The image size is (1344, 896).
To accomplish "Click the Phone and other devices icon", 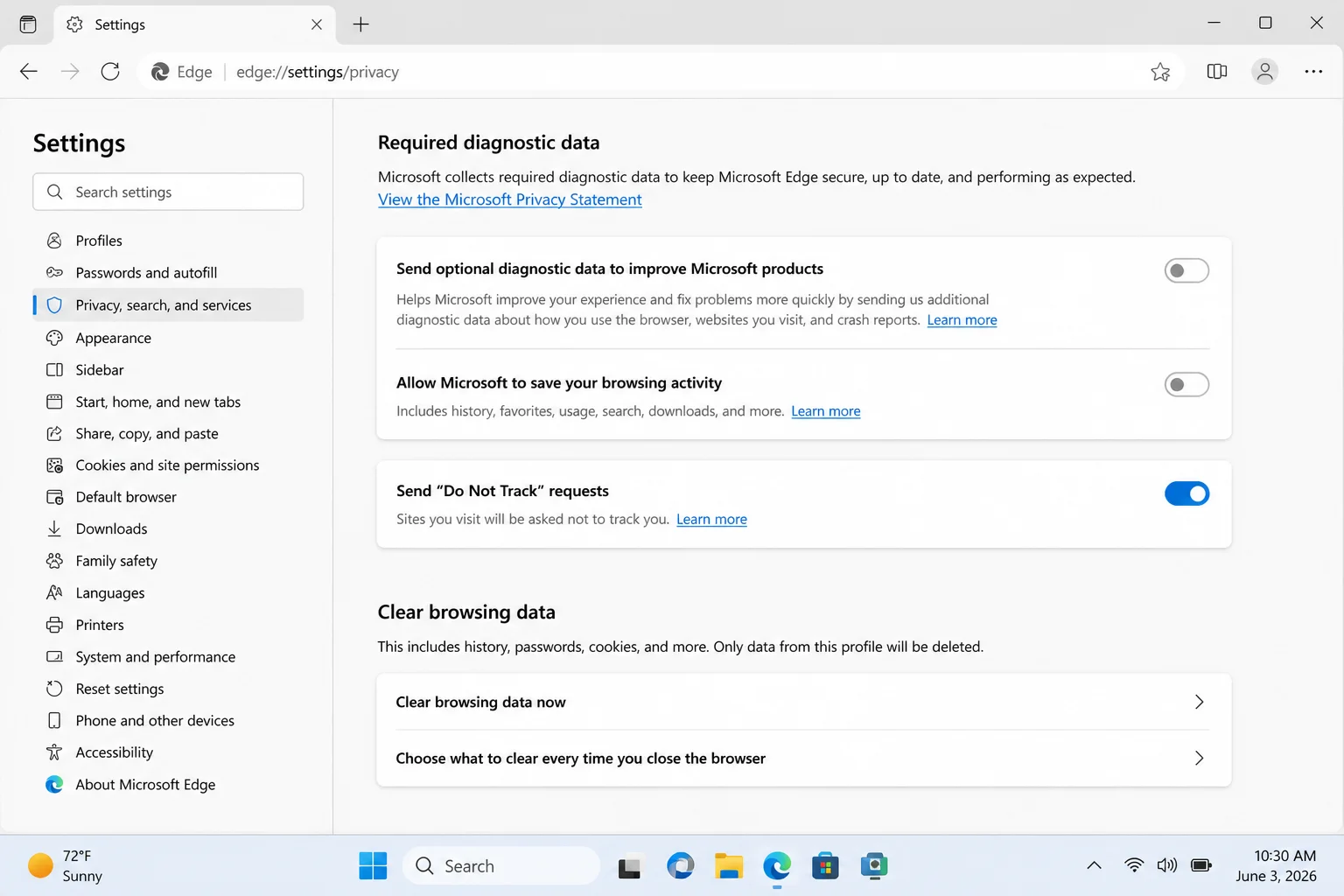I will [x=54, y=721].
